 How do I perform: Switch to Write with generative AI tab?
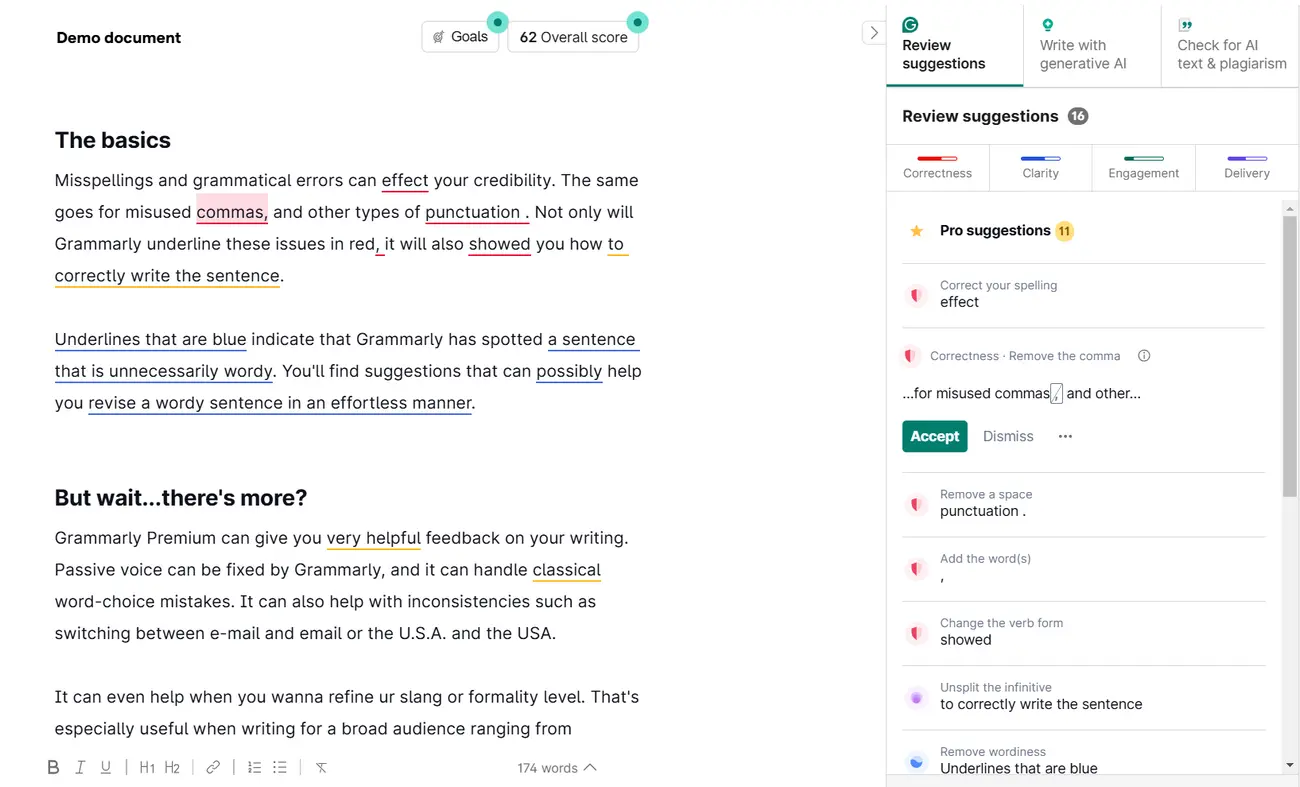[x=1082, y=45]
